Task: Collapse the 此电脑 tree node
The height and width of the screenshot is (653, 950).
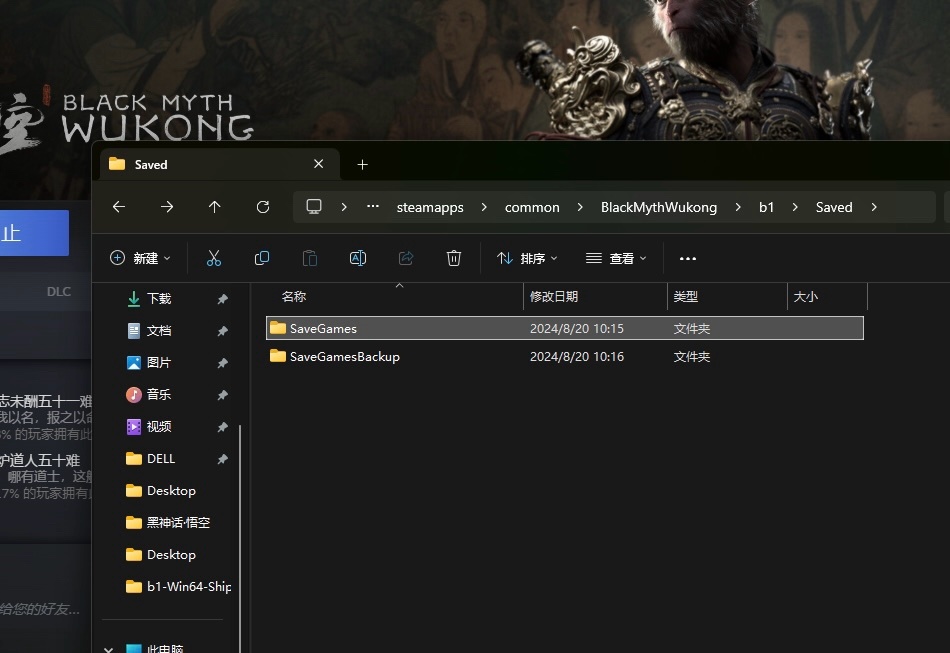Action: (108, 649)
